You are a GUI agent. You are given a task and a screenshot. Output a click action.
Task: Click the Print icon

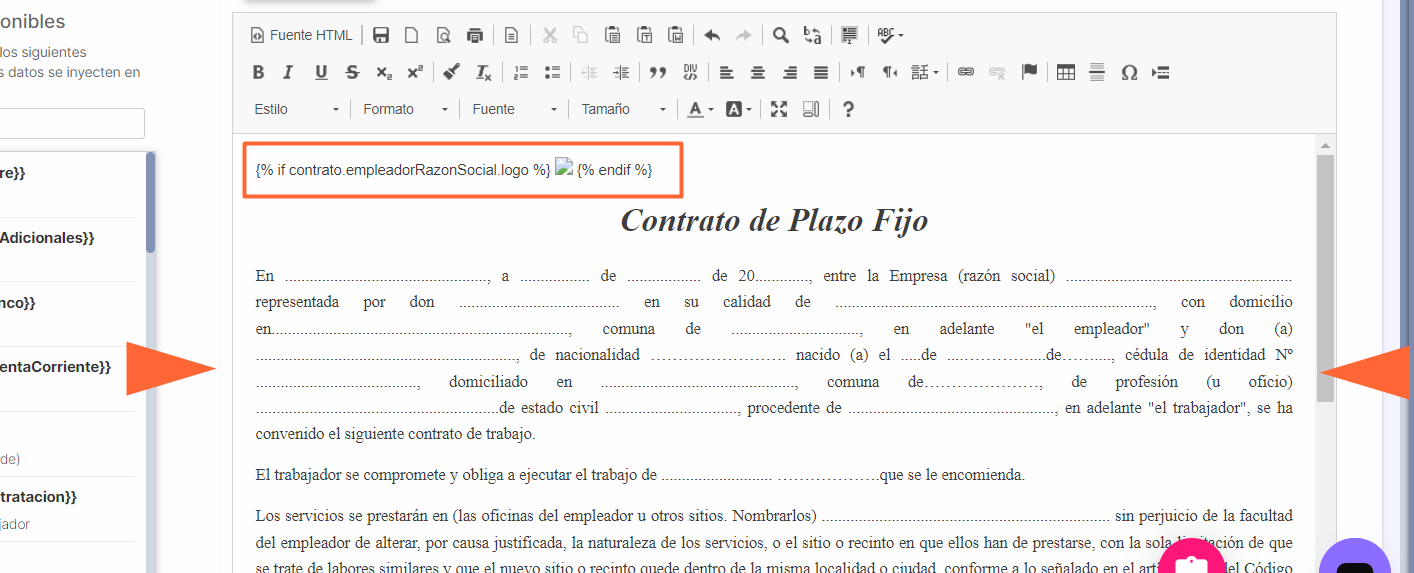[475, 35]
